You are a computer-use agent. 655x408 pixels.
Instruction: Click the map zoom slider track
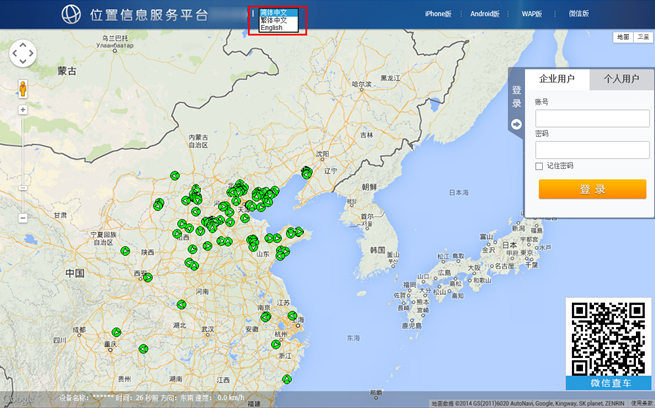tap(22, 160)
